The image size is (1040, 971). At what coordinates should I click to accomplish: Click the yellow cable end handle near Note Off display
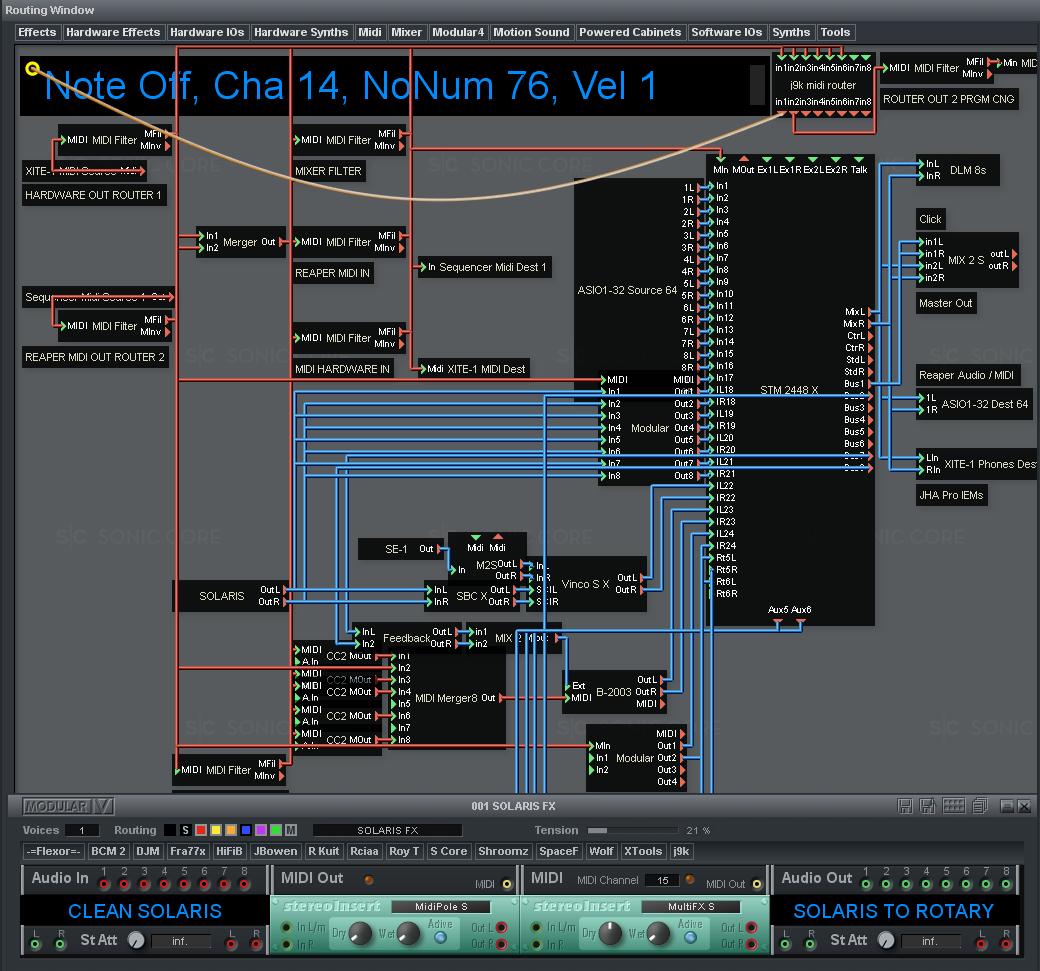click(x=32, y=68)
